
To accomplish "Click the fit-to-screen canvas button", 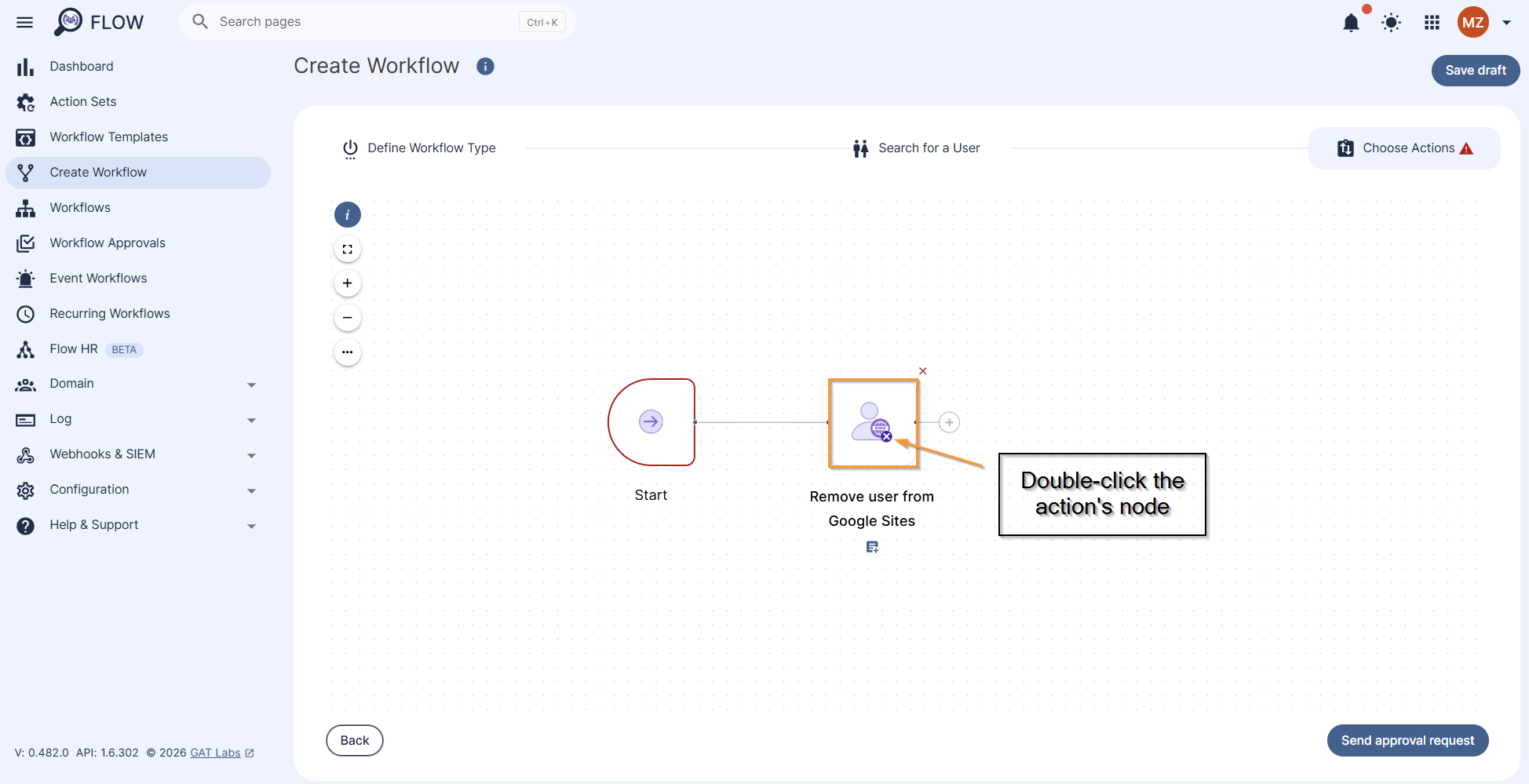I will click(348, 250).
